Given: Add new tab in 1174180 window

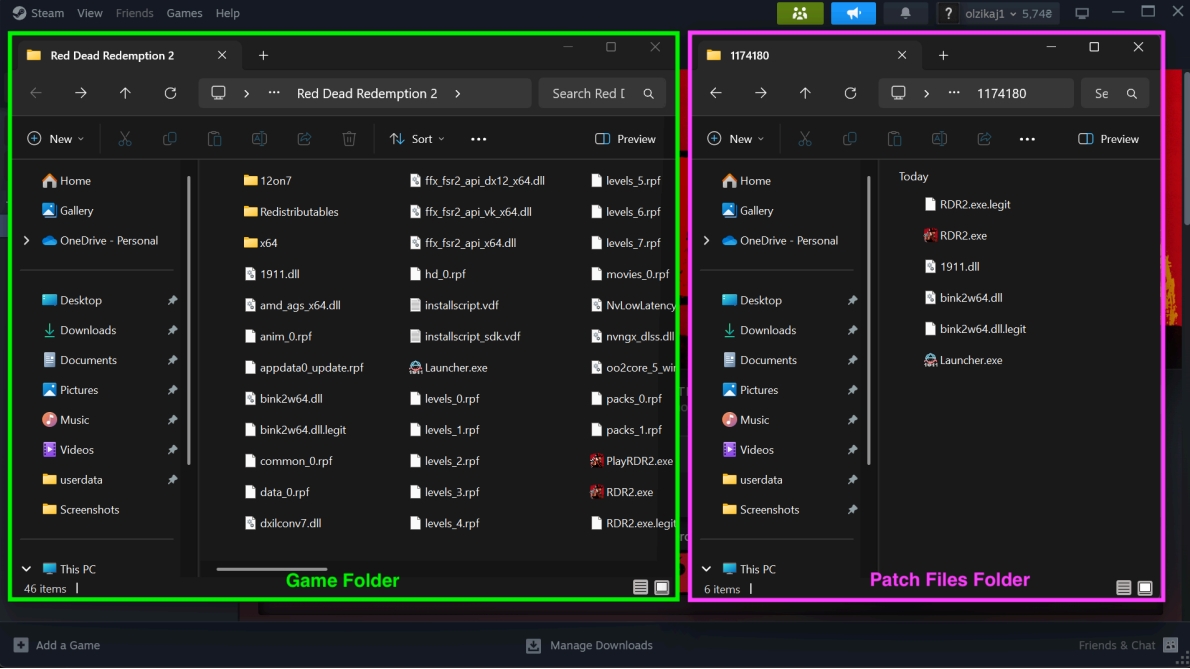Looking at the screenshot, I should (943, 55).
